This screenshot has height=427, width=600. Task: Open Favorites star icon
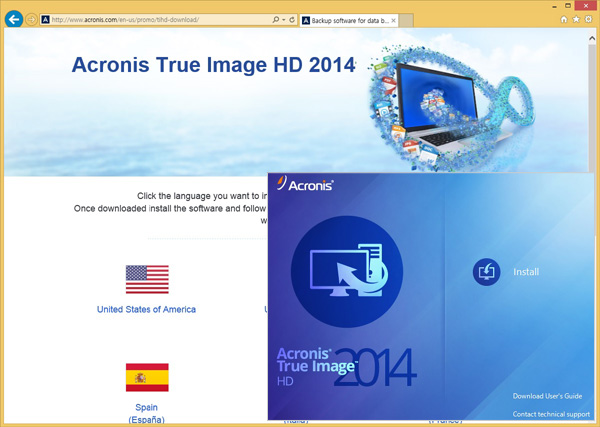point(576,20)
